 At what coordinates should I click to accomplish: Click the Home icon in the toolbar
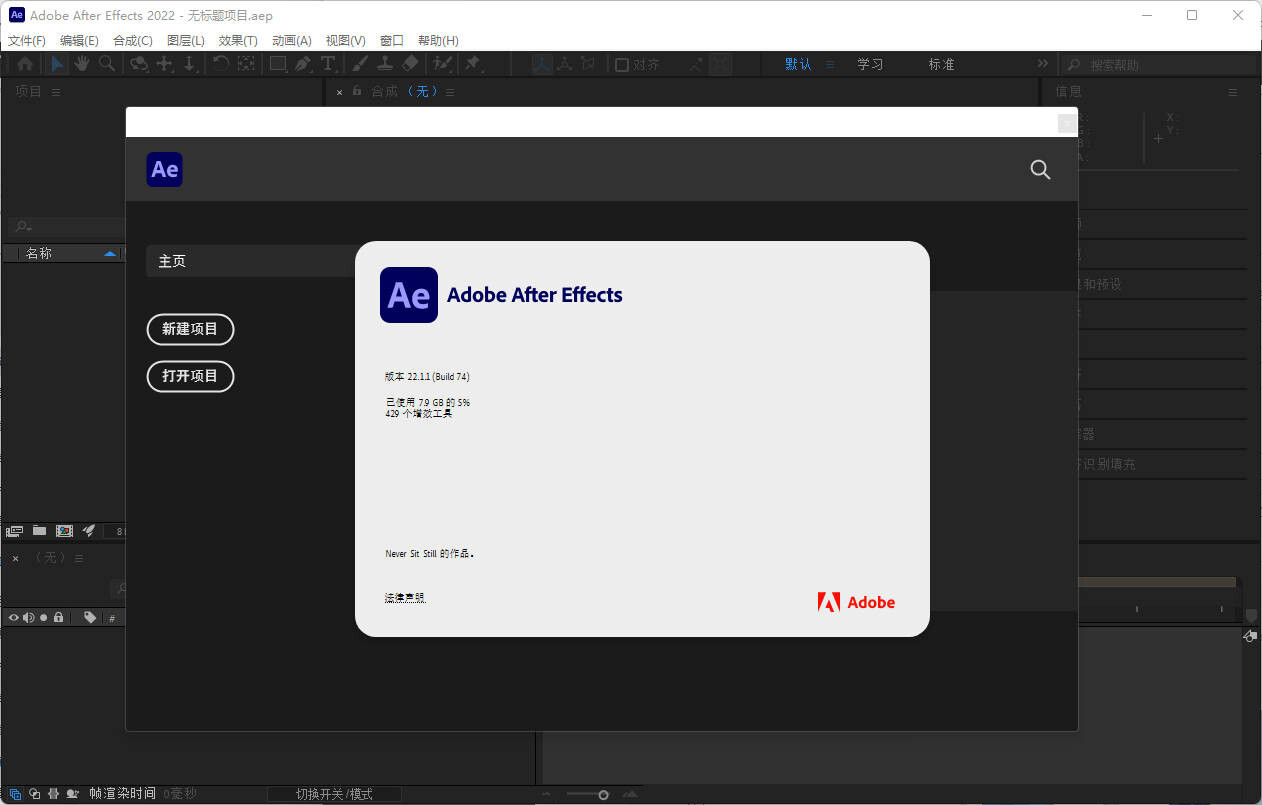pos(25,64)
